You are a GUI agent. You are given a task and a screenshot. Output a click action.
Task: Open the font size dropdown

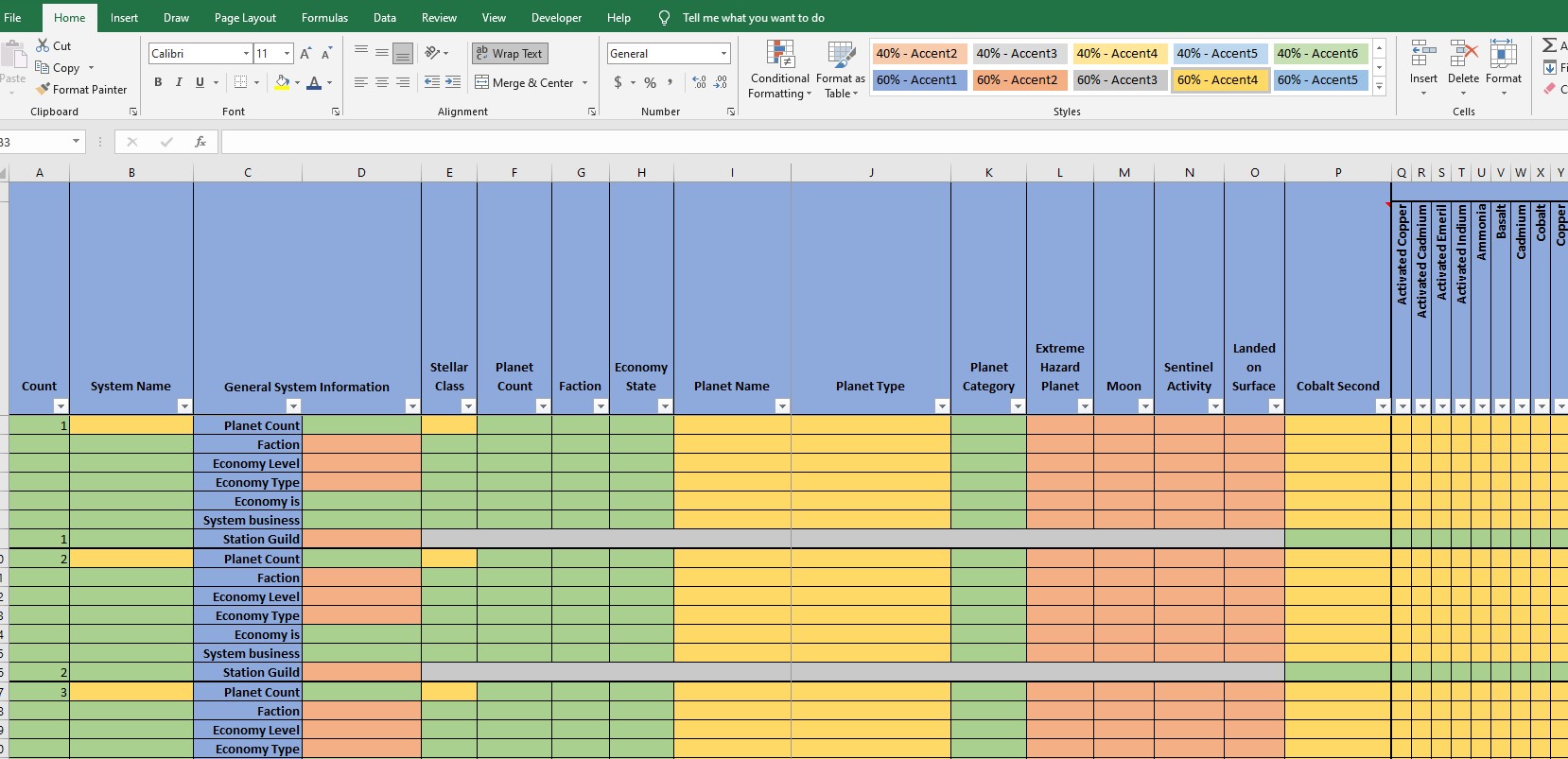(x=287, y=54)
